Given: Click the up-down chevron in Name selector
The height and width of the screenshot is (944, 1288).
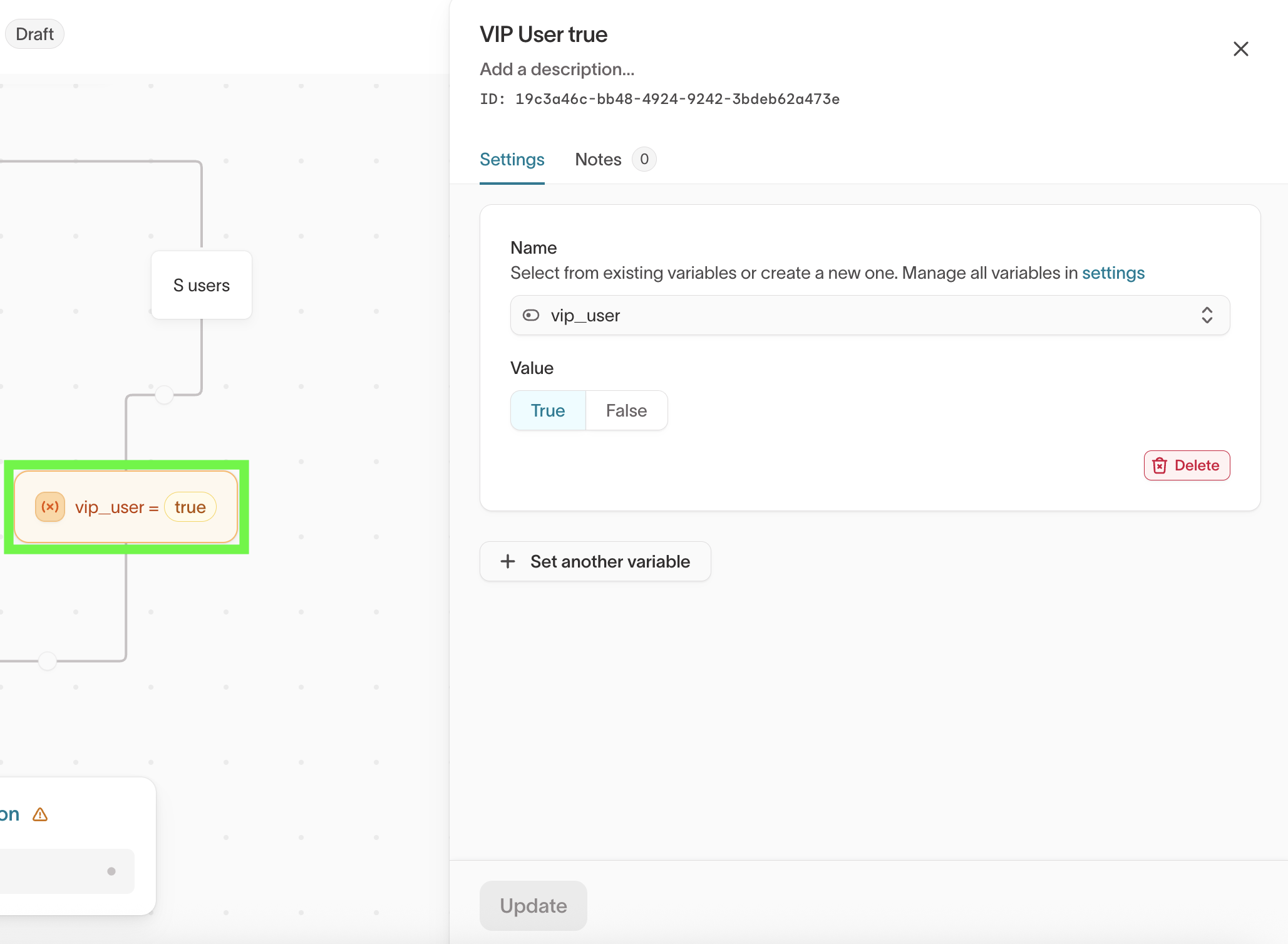Looking at the screenshot, I should coord(1207,315).
